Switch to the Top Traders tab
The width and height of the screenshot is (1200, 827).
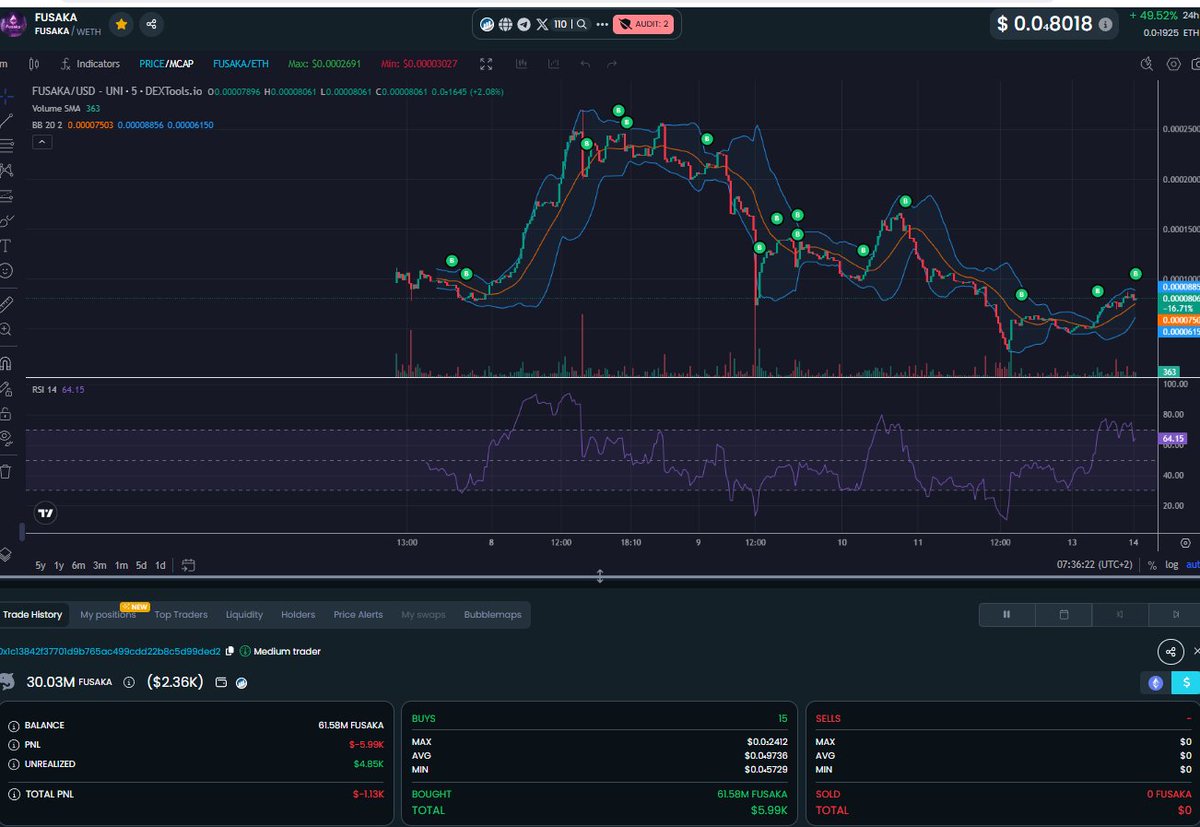(x=181, y=615)
